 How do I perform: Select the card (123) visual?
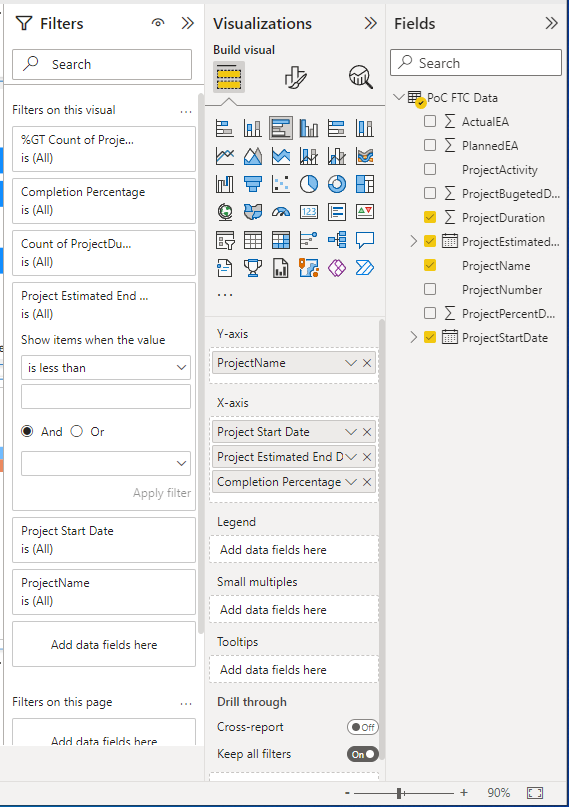(x=309, y=212)
